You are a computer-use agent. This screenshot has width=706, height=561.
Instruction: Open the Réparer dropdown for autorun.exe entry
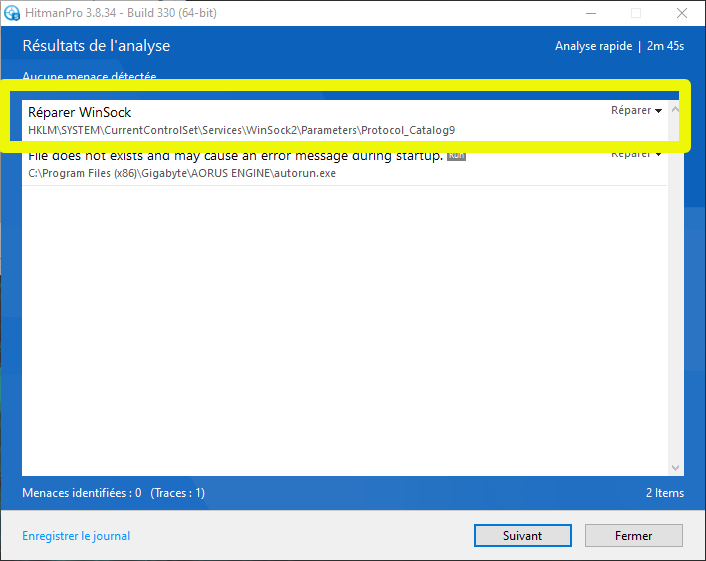click(636, 154)
